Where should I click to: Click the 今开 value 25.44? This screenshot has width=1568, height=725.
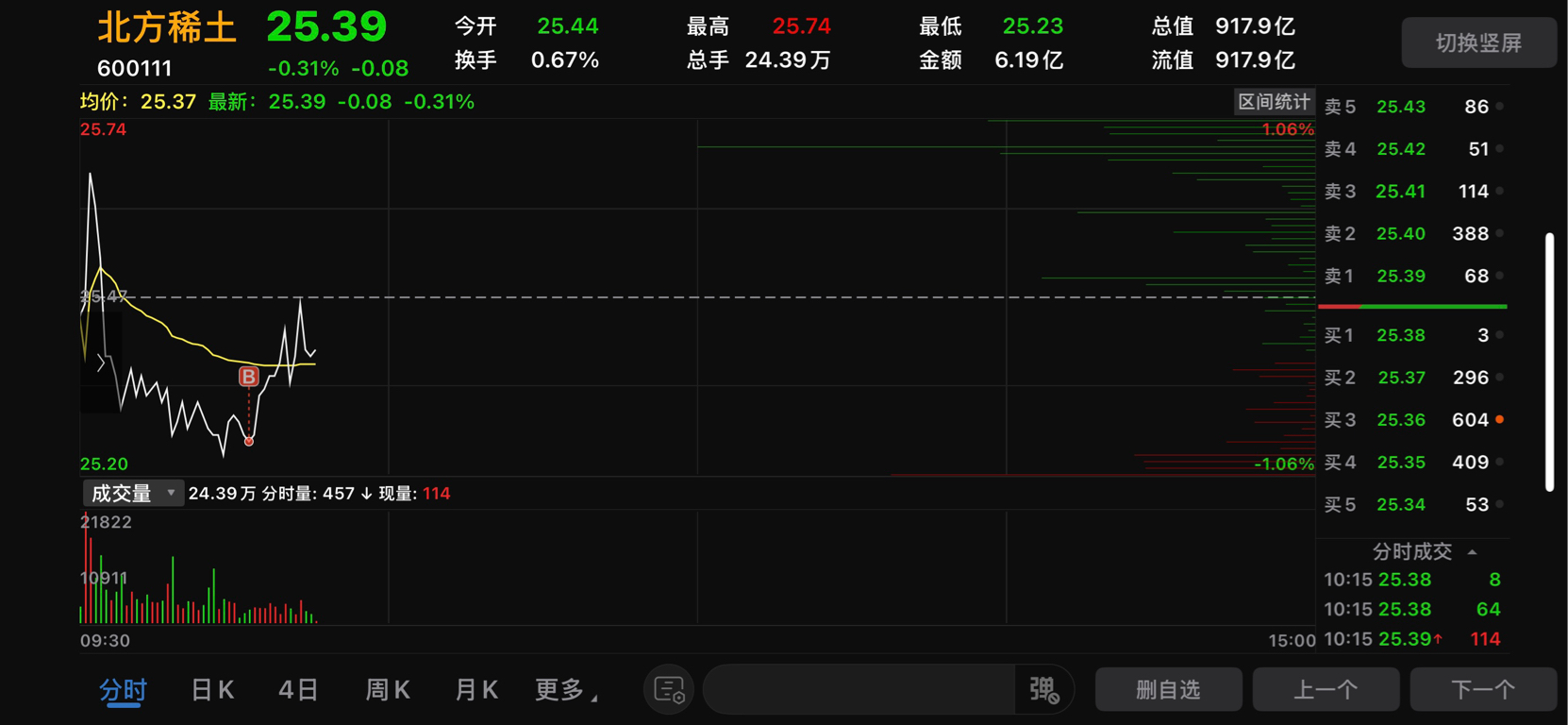568,26
